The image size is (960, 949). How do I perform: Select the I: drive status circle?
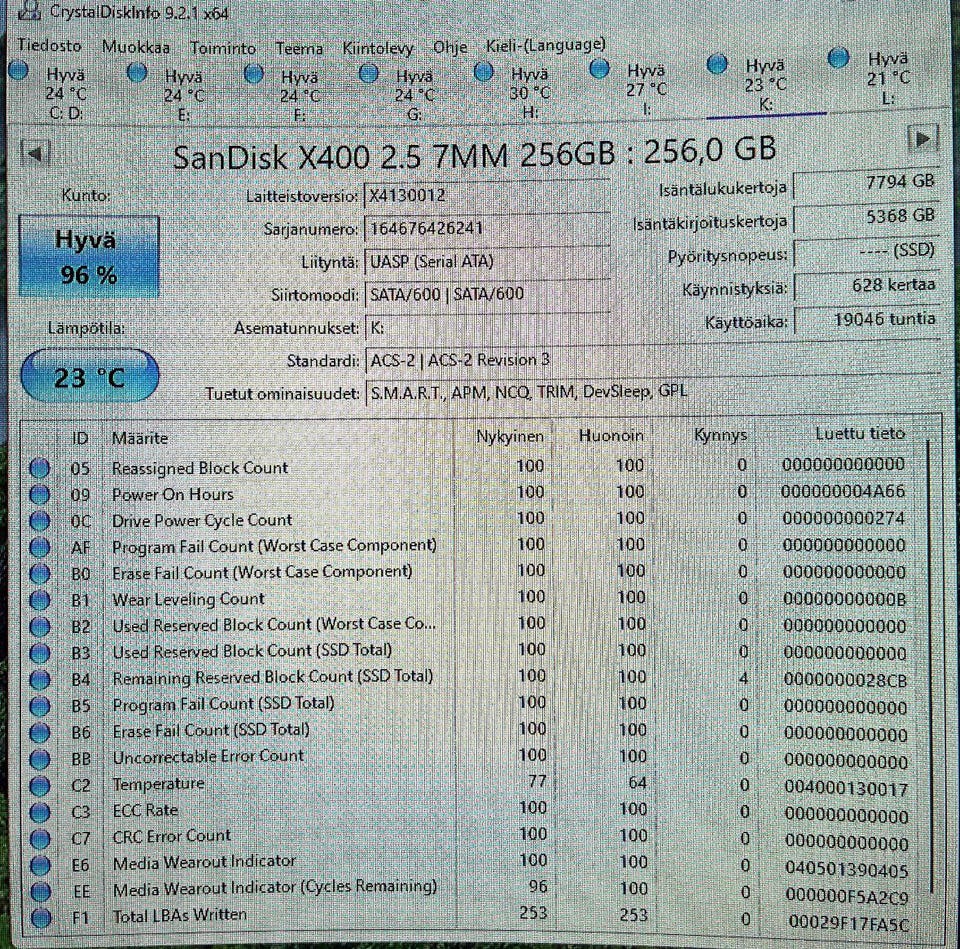pos(599,68)
